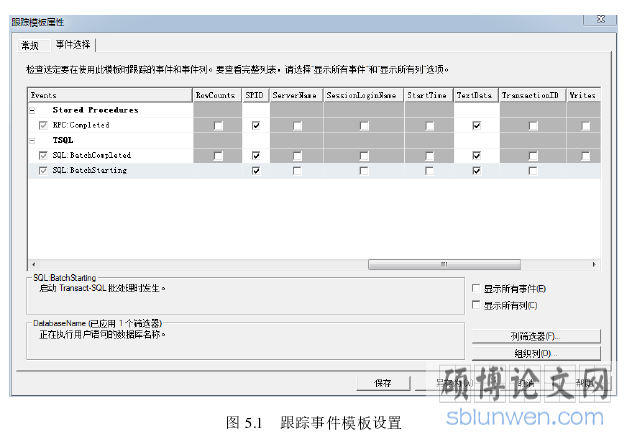Viewport: 628px width, 436px height.
Task: Toggle TextData for SQL:BatchStarting
Action: click(476, 171)
